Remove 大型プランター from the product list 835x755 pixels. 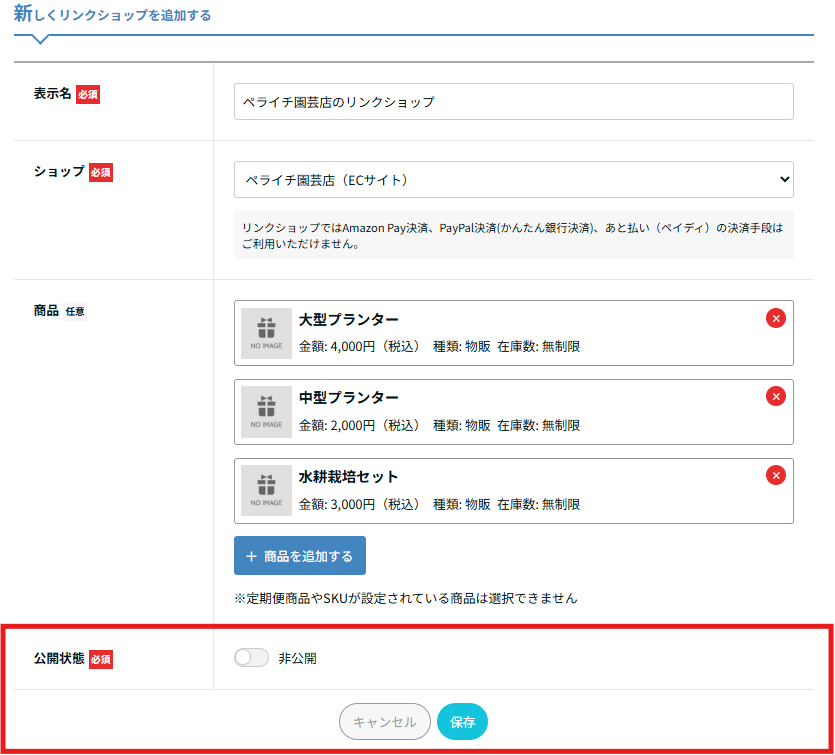(x=775, y=318)
